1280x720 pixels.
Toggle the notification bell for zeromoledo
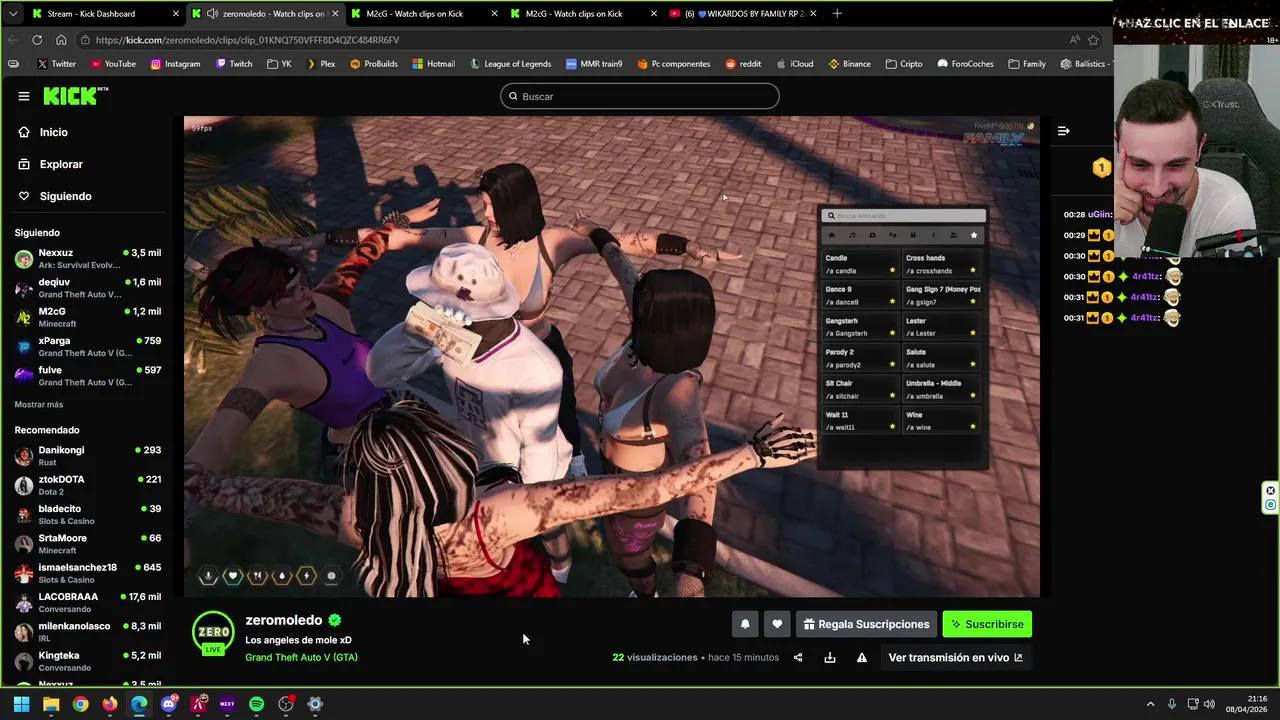click(x=745, y=624)
